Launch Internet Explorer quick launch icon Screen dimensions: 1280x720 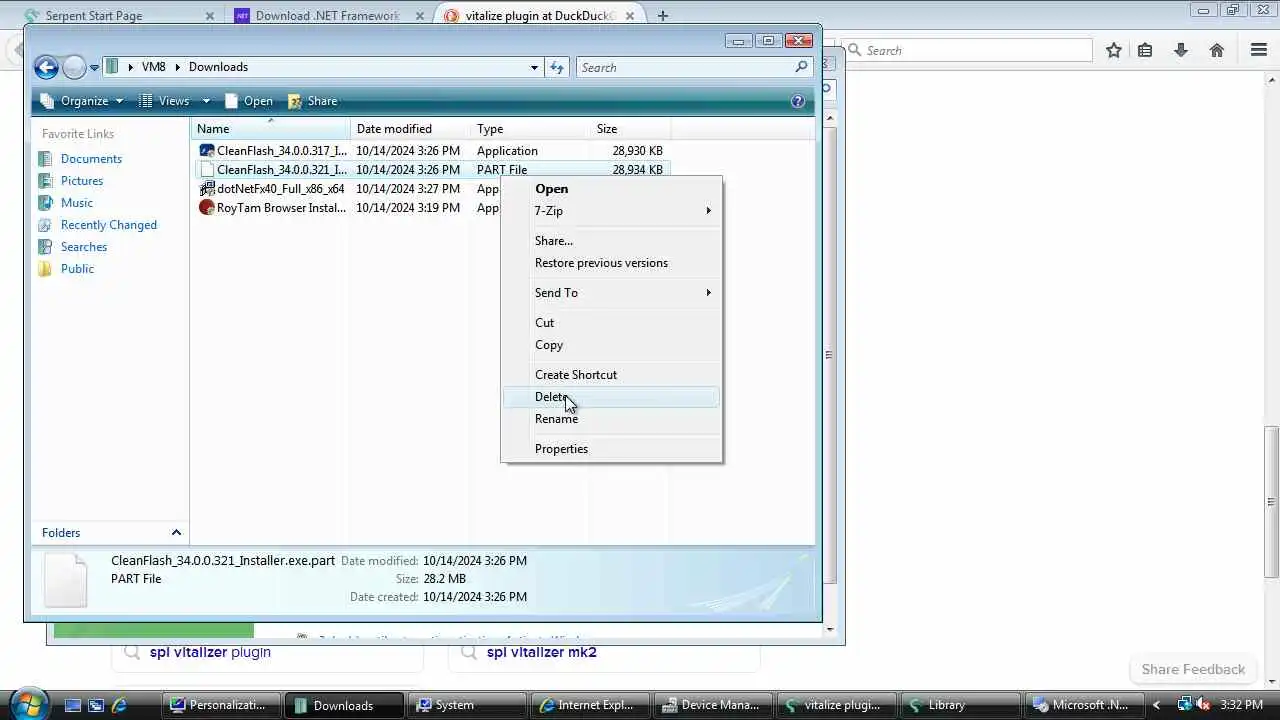pyautogui.click(x=119, y=705)
